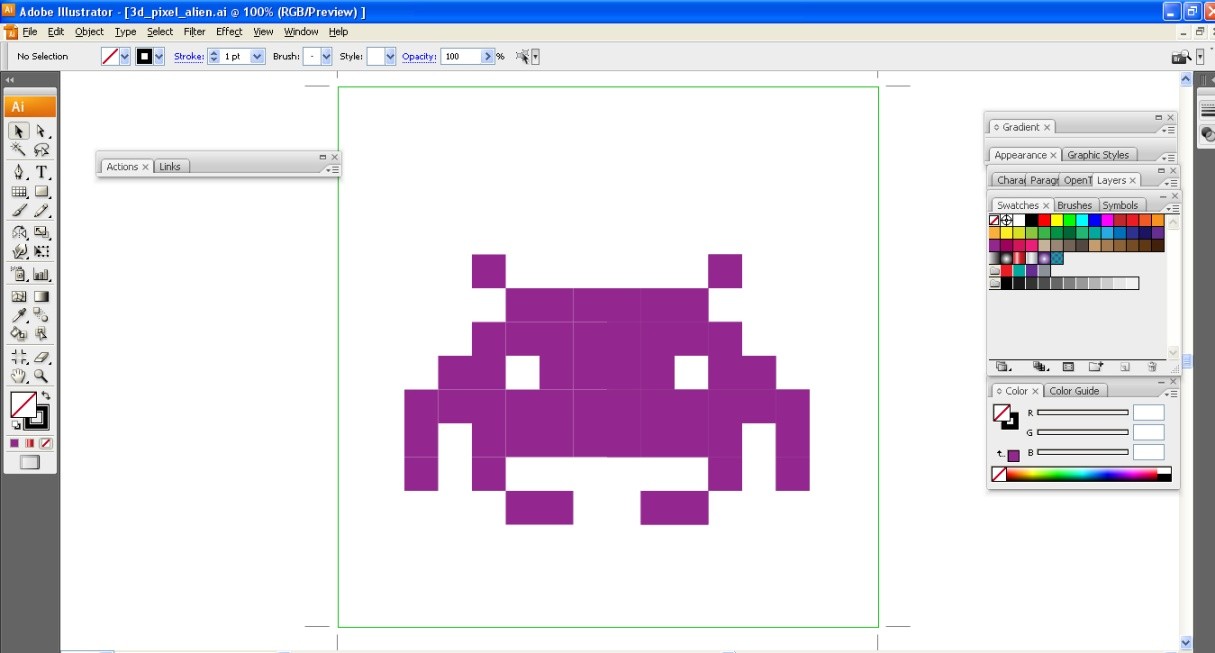Viewport: 1215px width, 653px height.
Task: Open the stroke color dropdown in control bar
Action: click(x=160, y=56)
